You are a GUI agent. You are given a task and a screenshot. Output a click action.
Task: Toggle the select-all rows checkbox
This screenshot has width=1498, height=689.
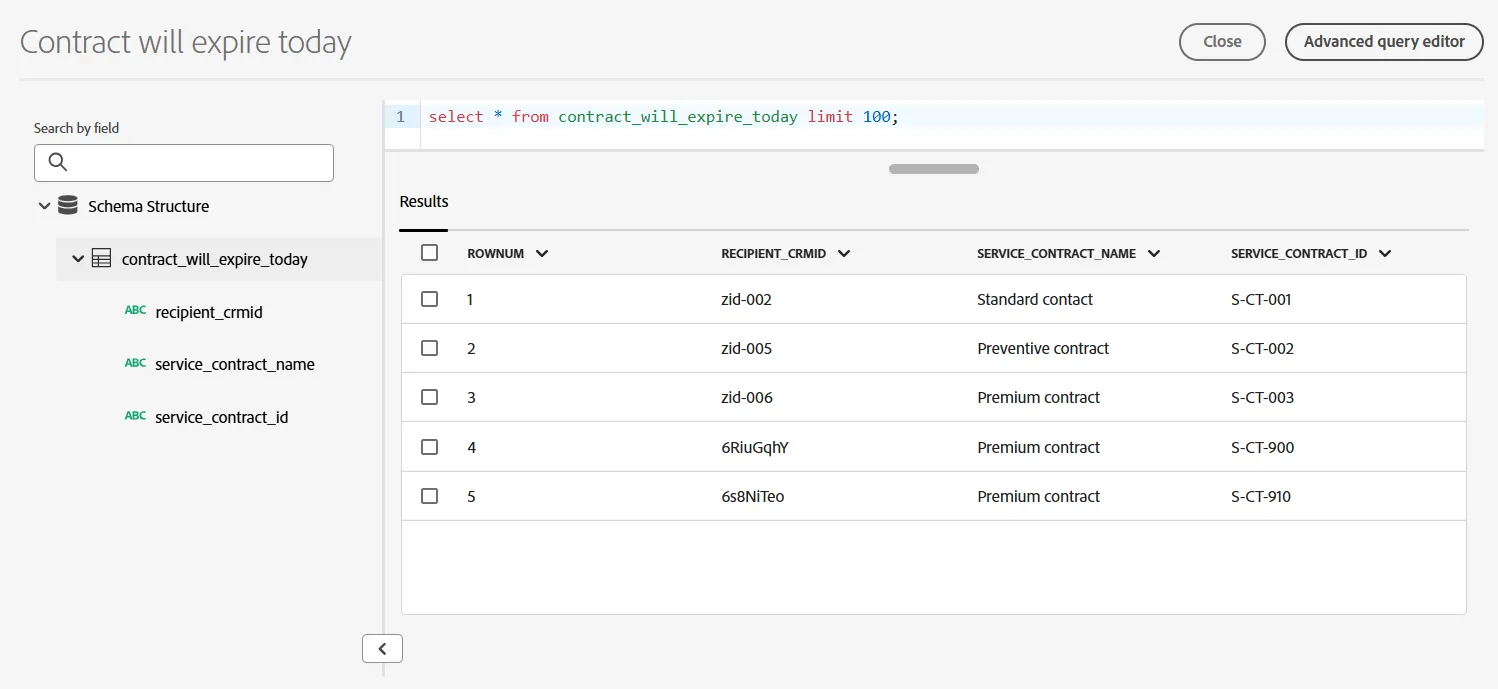430,253
